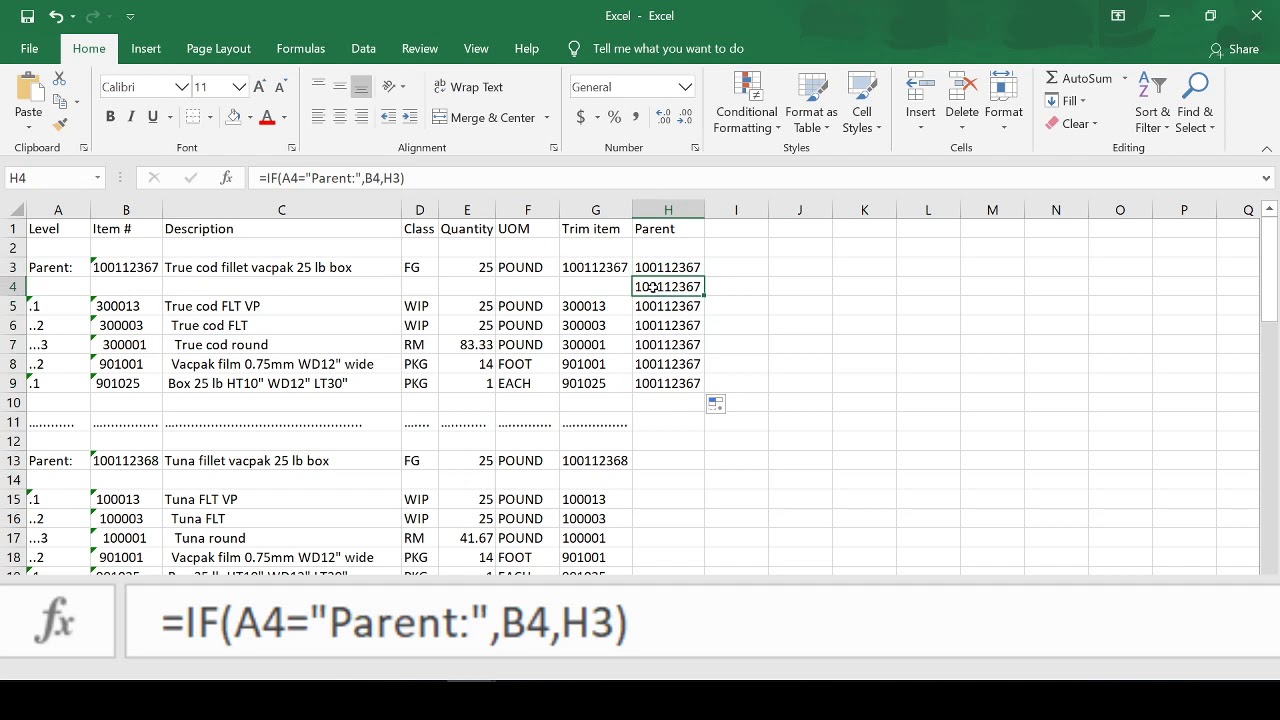Toggle bottom vertical alignment
The width and height of the screenshot is (1280, 720).
[x=362, y=87]
